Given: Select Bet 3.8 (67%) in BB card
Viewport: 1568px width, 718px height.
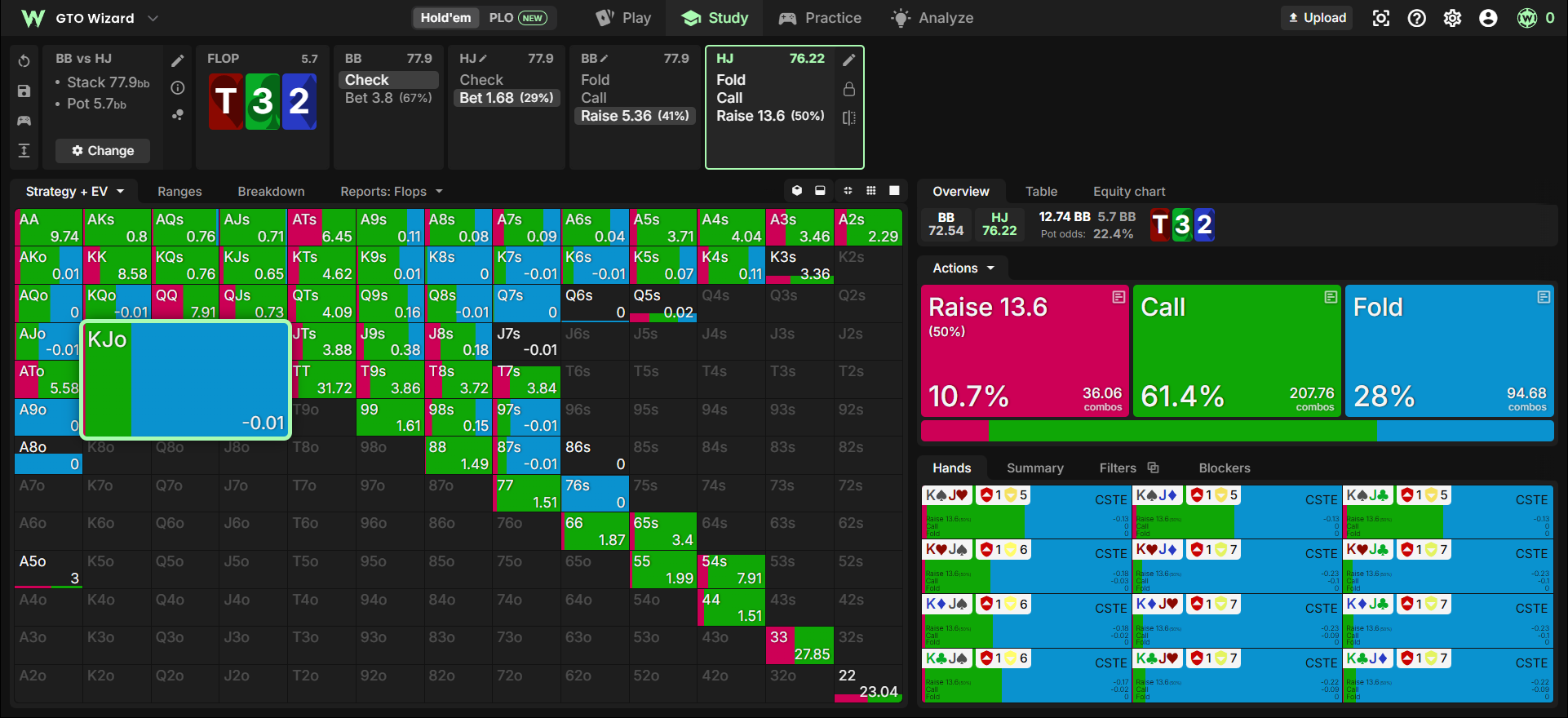Looking at the screenshot, I should (x=388, y=98).
